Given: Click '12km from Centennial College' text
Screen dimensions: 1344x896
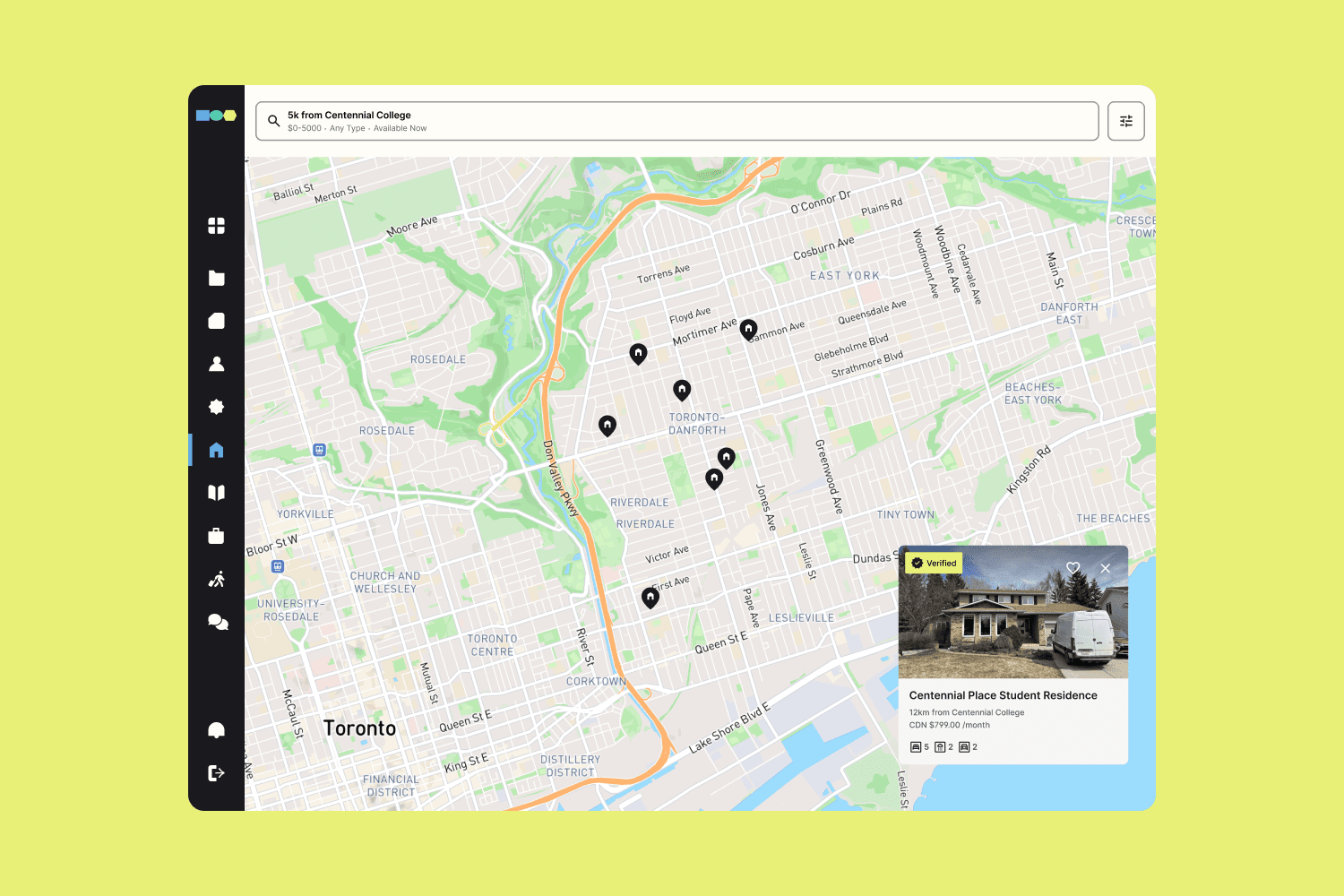Looking at the screenshot, I should (x=966, y=712).
